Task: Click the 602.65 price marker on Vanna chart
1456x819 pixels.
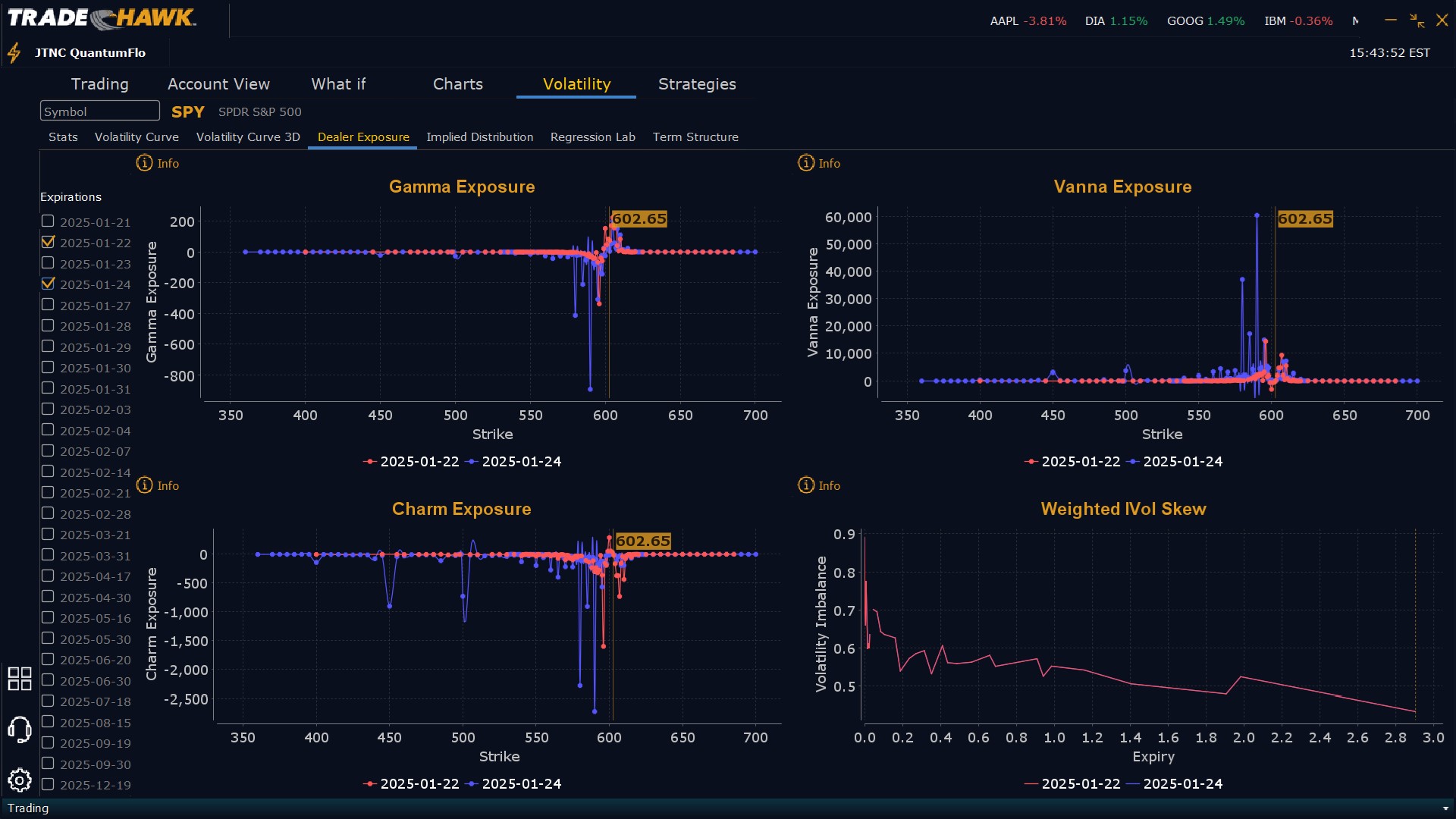Action: [1304, 219]
